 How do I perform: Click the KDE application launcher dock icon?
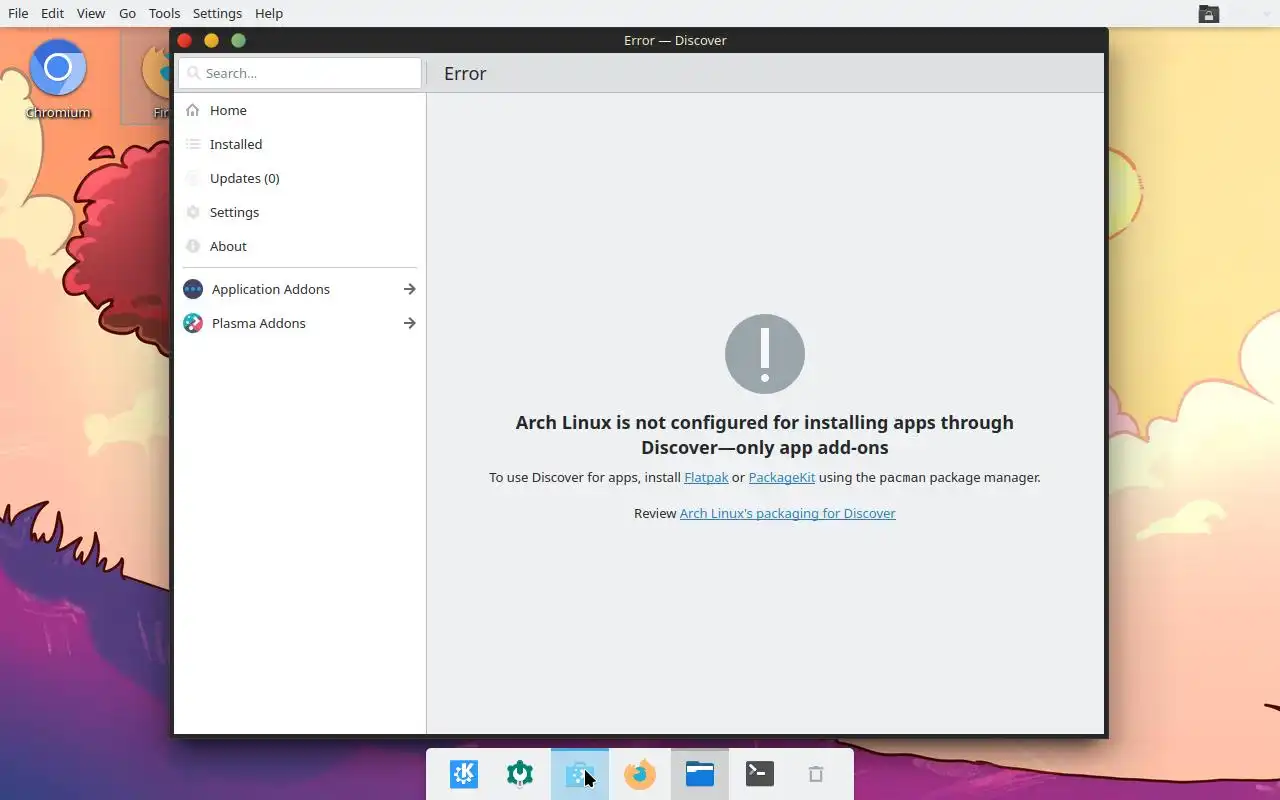point(464,774)
